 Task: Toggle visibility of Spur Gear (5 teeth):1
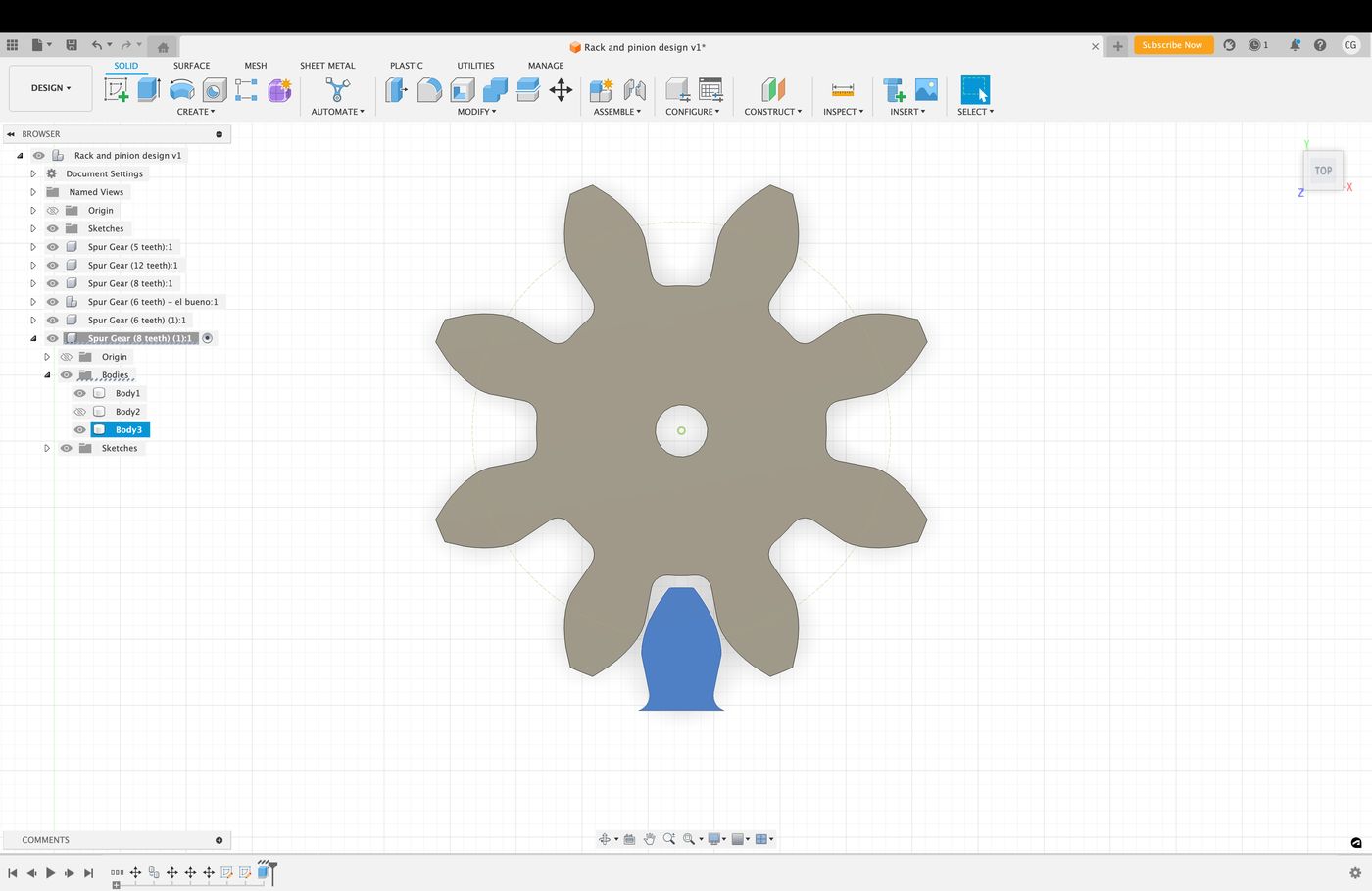tap(53, 247)
